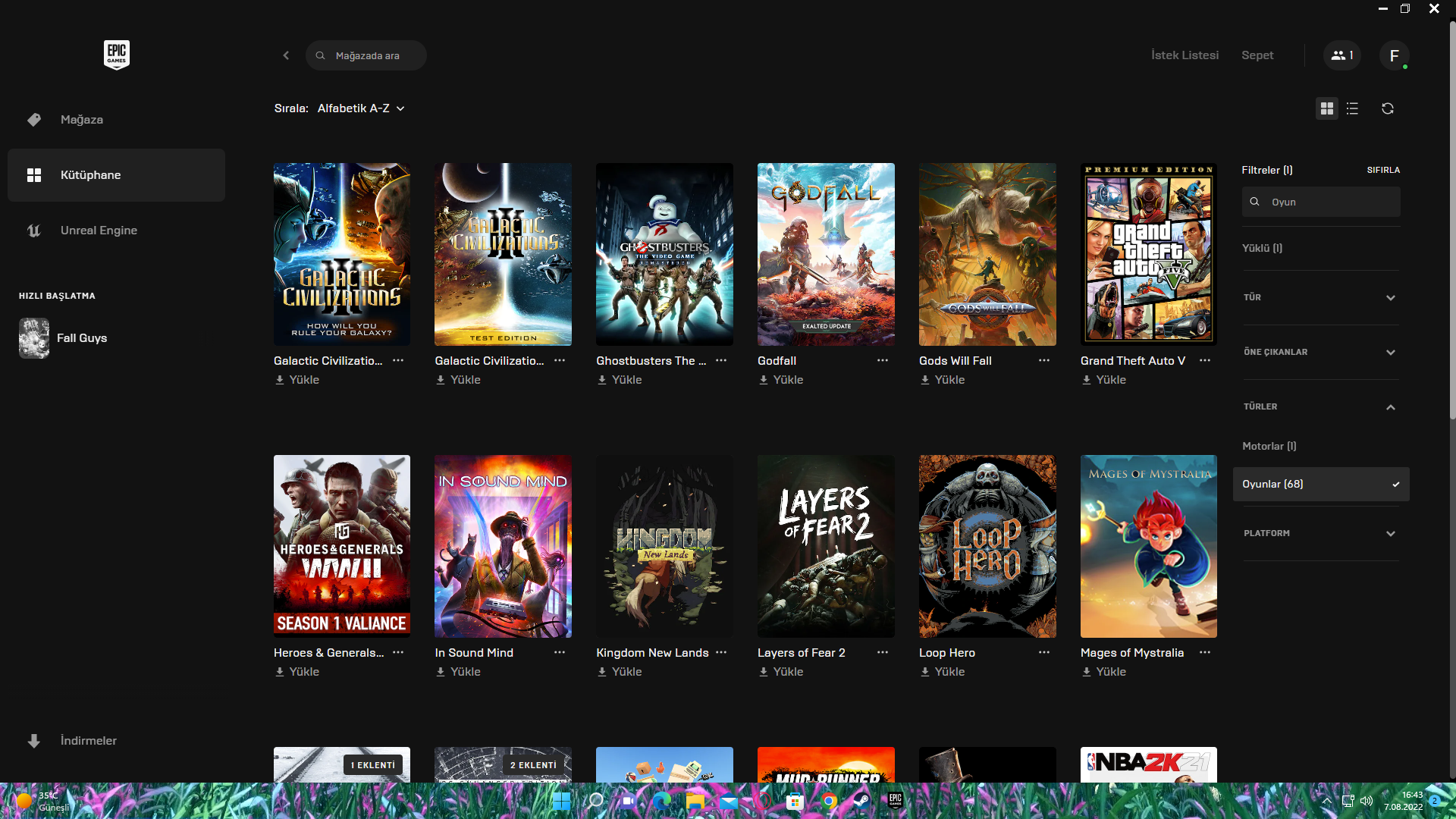
Task: Click the system tray volume icon
Action: 1367,801
